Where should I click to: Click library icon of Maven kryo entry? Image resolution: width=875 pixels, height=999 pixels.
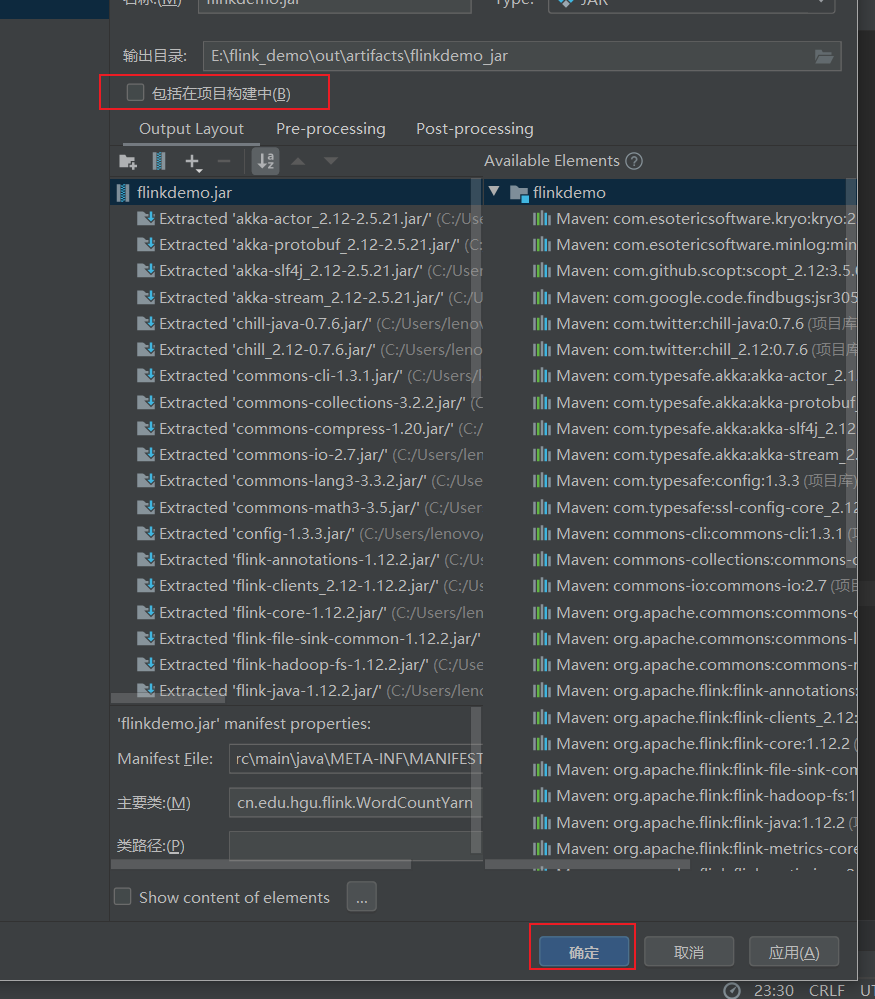[x=542, y=219]
